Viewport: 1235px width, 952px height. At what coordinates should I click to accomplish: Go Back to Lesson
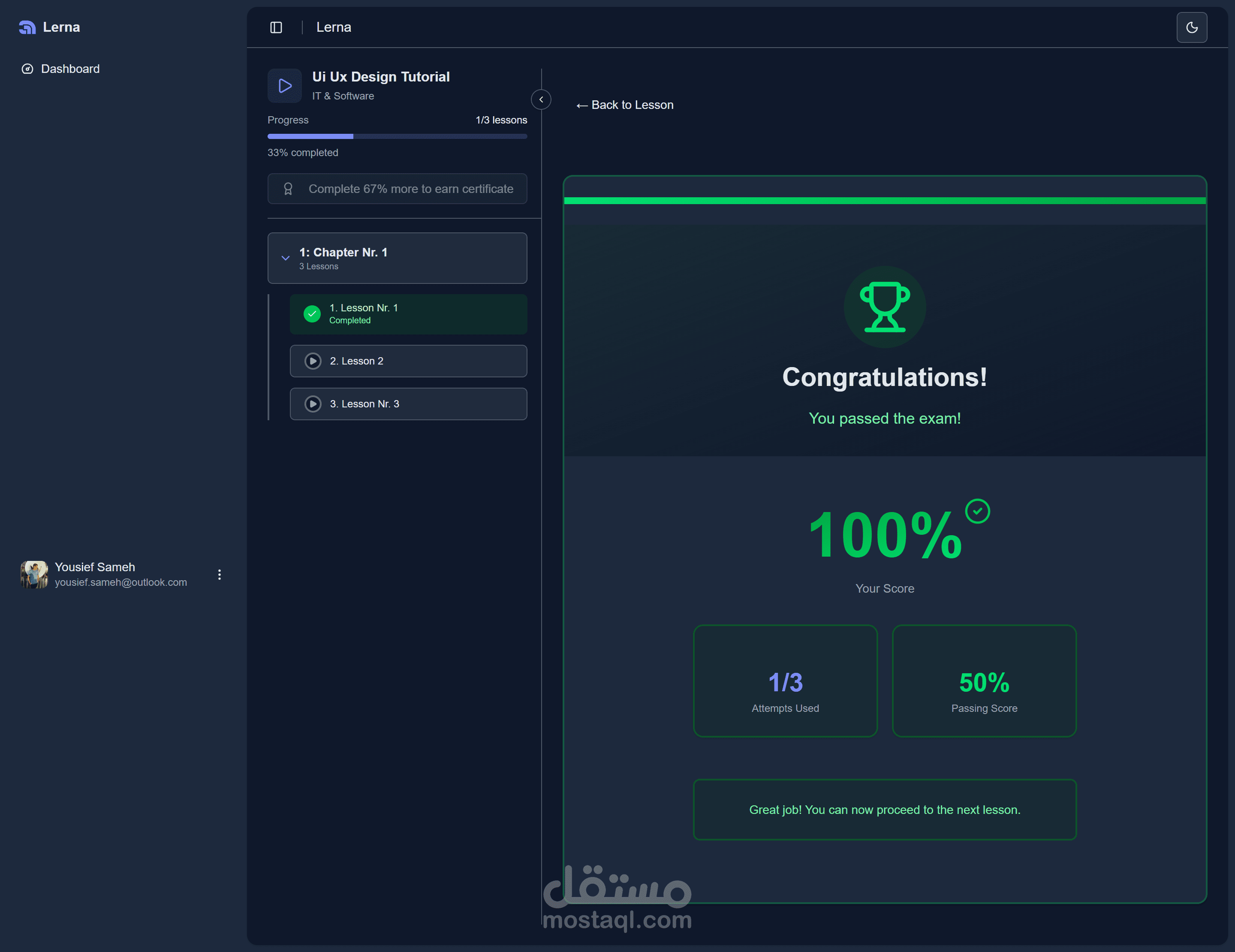625,105
